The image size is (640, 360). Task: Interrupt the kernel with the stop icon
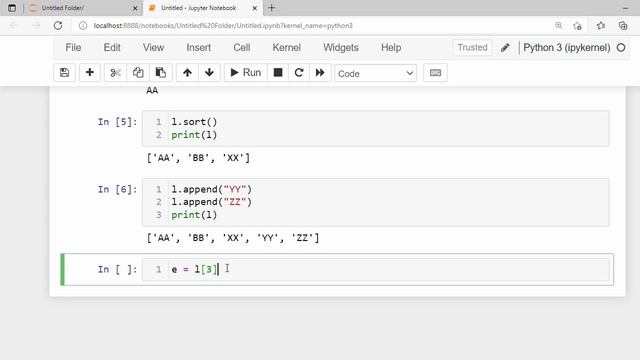click(x=278, y=73)
